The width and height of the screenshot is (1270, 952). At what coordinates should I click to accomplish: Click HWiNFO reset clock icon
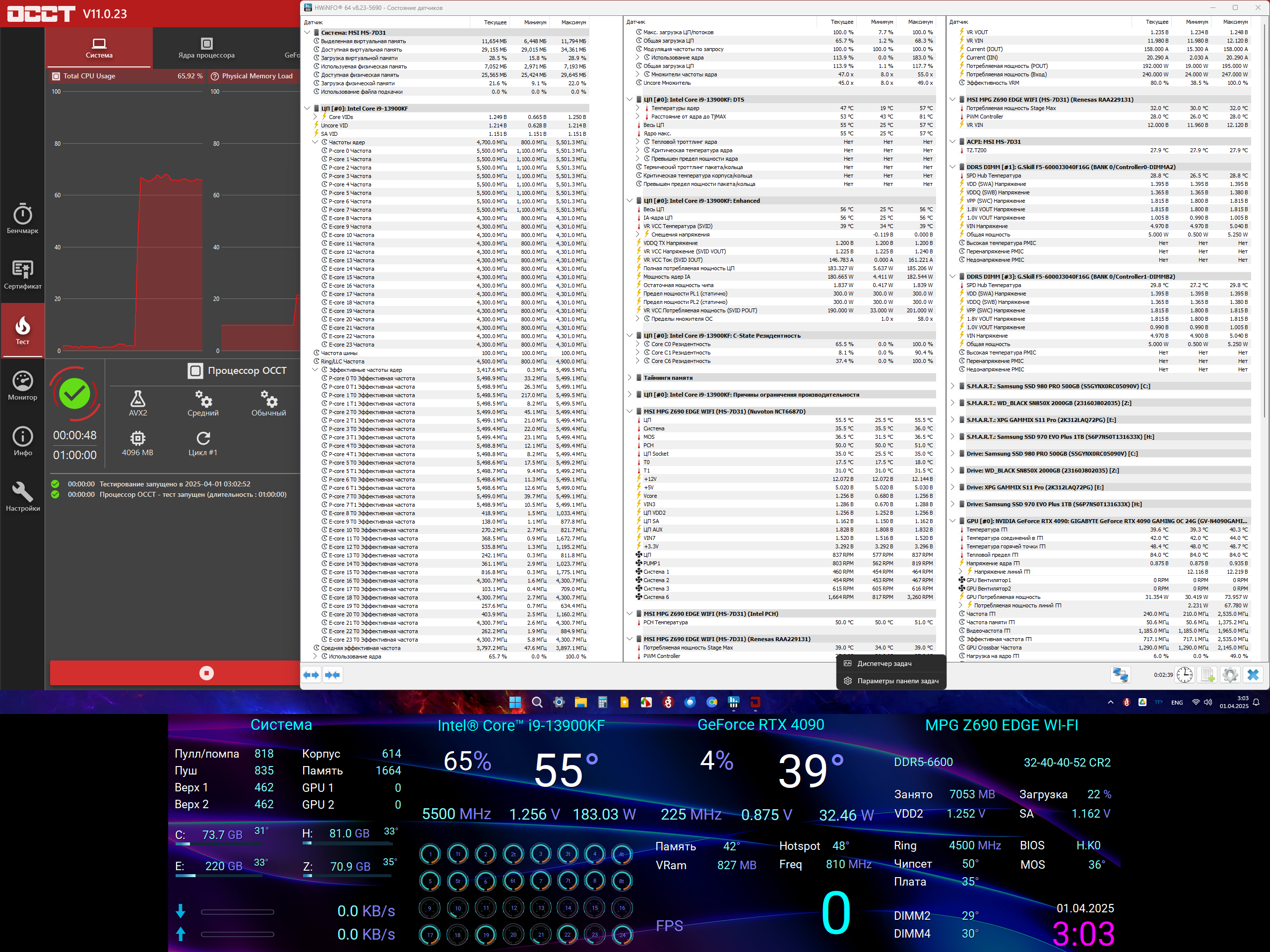pos(1185,675)
